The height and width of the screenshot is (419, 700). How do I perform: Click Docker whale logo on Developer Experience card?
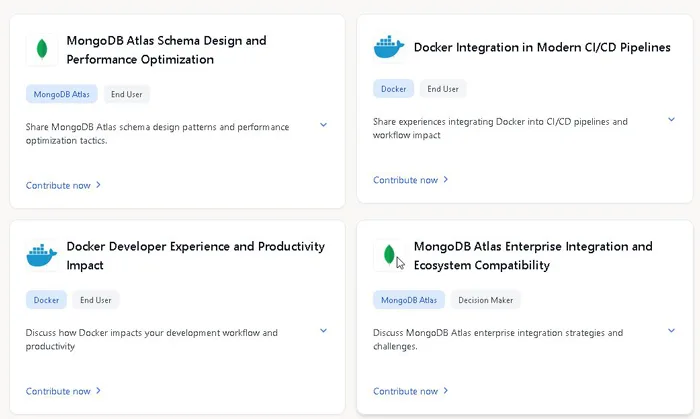point(41,256)
